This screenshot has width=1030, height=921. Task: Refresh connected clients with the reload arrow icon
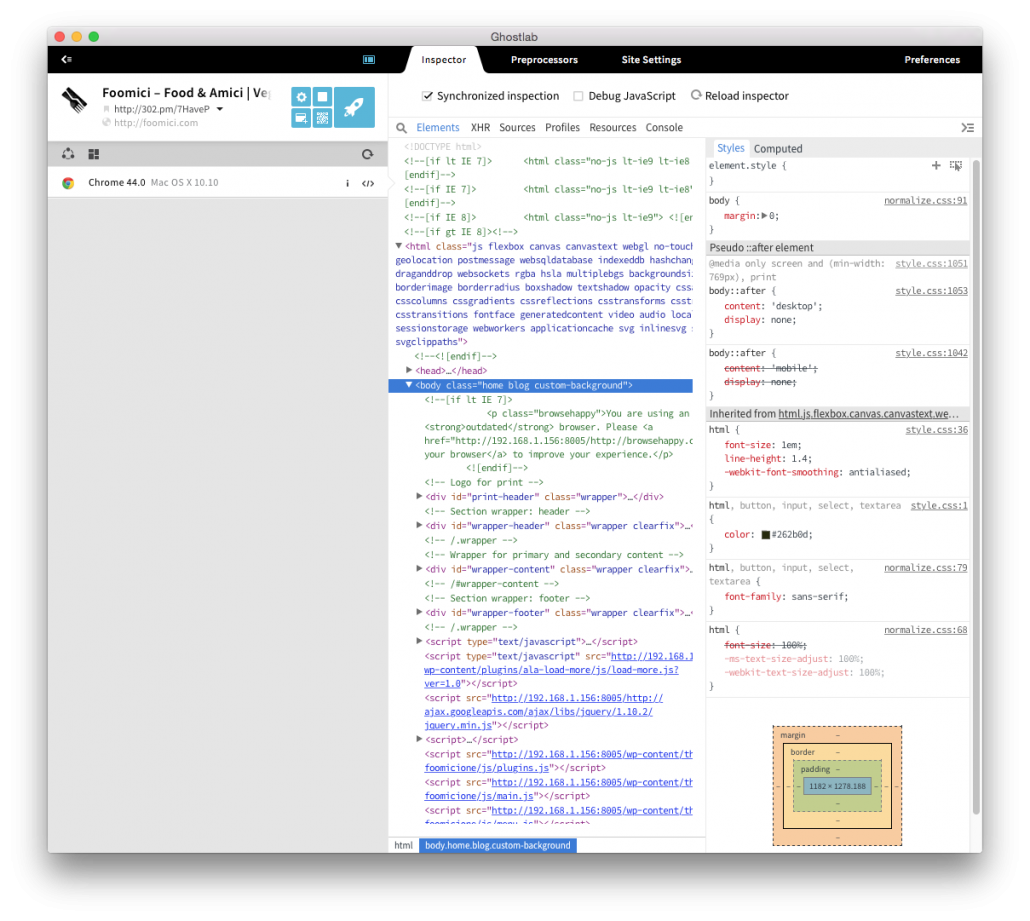click(367, 153)
